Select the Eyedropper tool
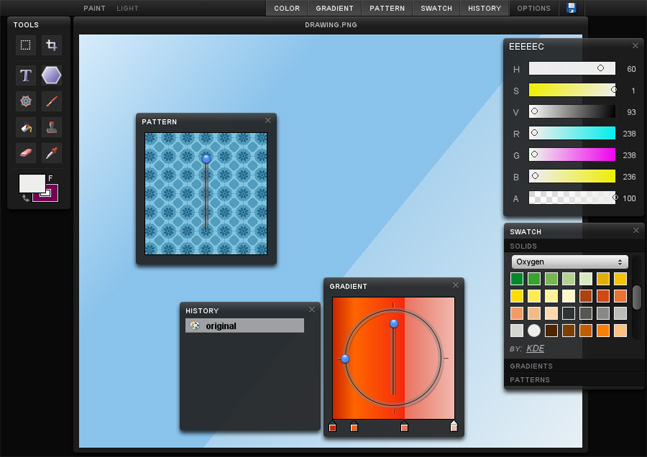Image resolution: width=647 pixels, height=457 pixels. (52, 153)
